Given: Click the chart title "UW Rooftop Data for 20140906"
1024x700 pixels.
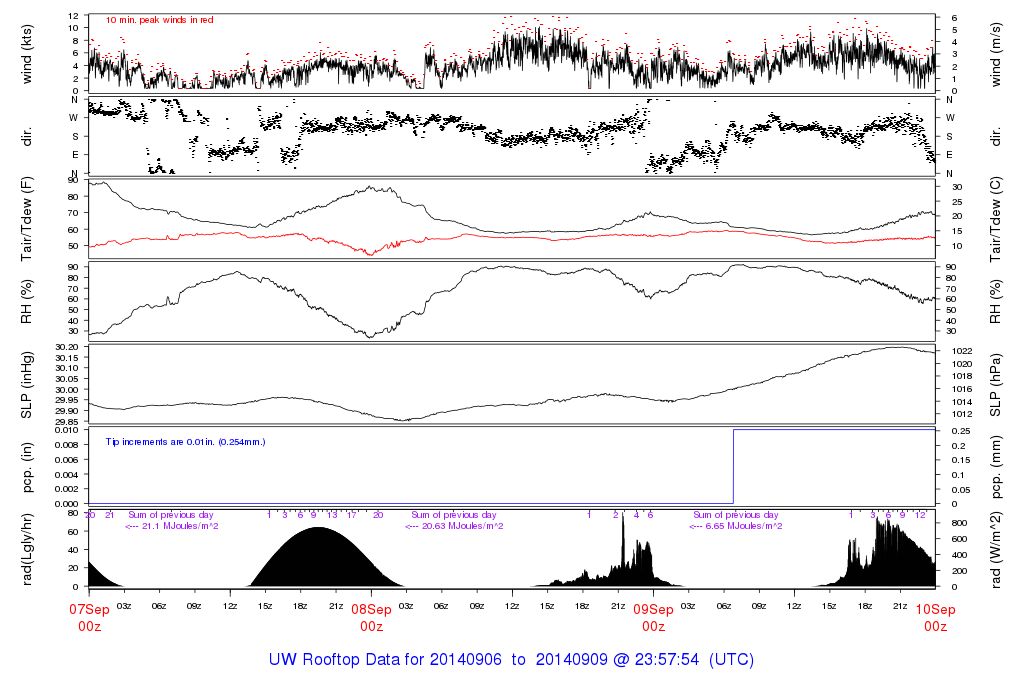Looking at the screenshot, I should point(385,660).
